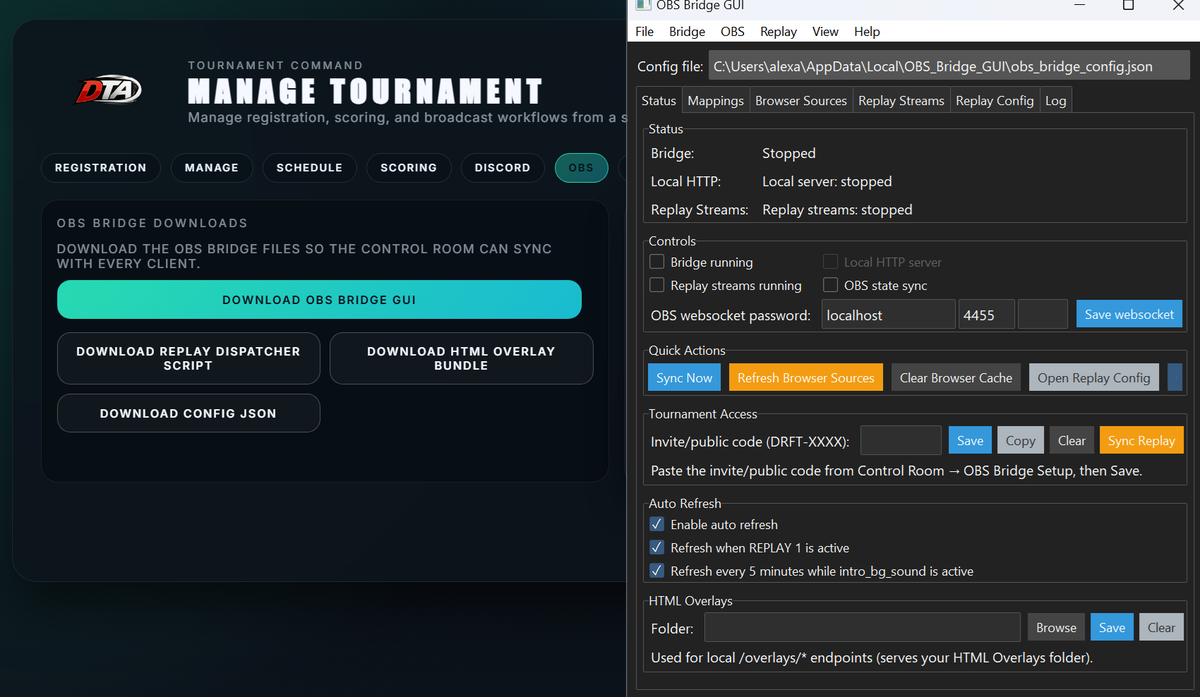The image size is (1200, 697).
Task: Open the Replay menu
Action: point(778,31)
